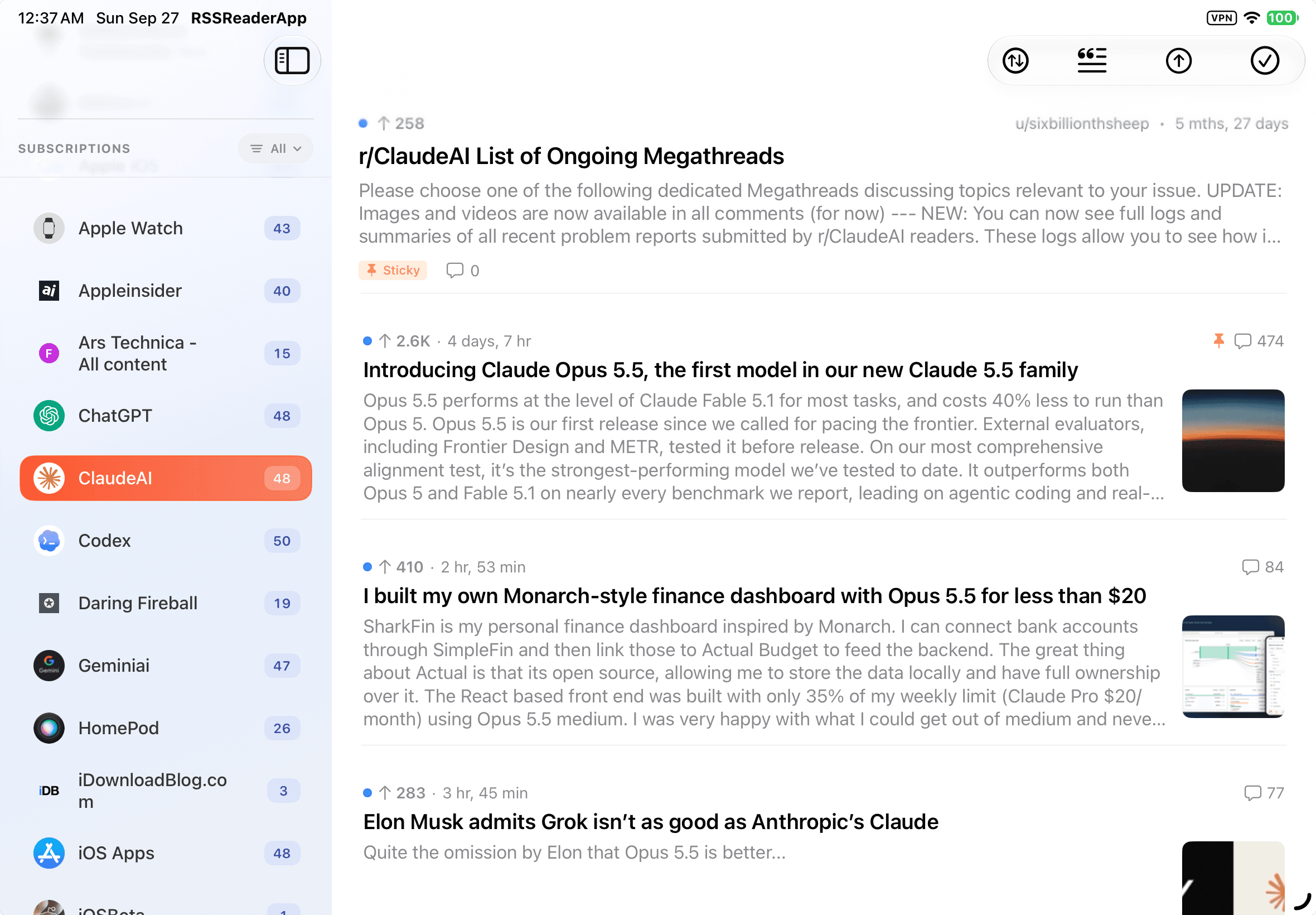Open the Opus 5.5 sunset thumbnail

coord(1233,440)
